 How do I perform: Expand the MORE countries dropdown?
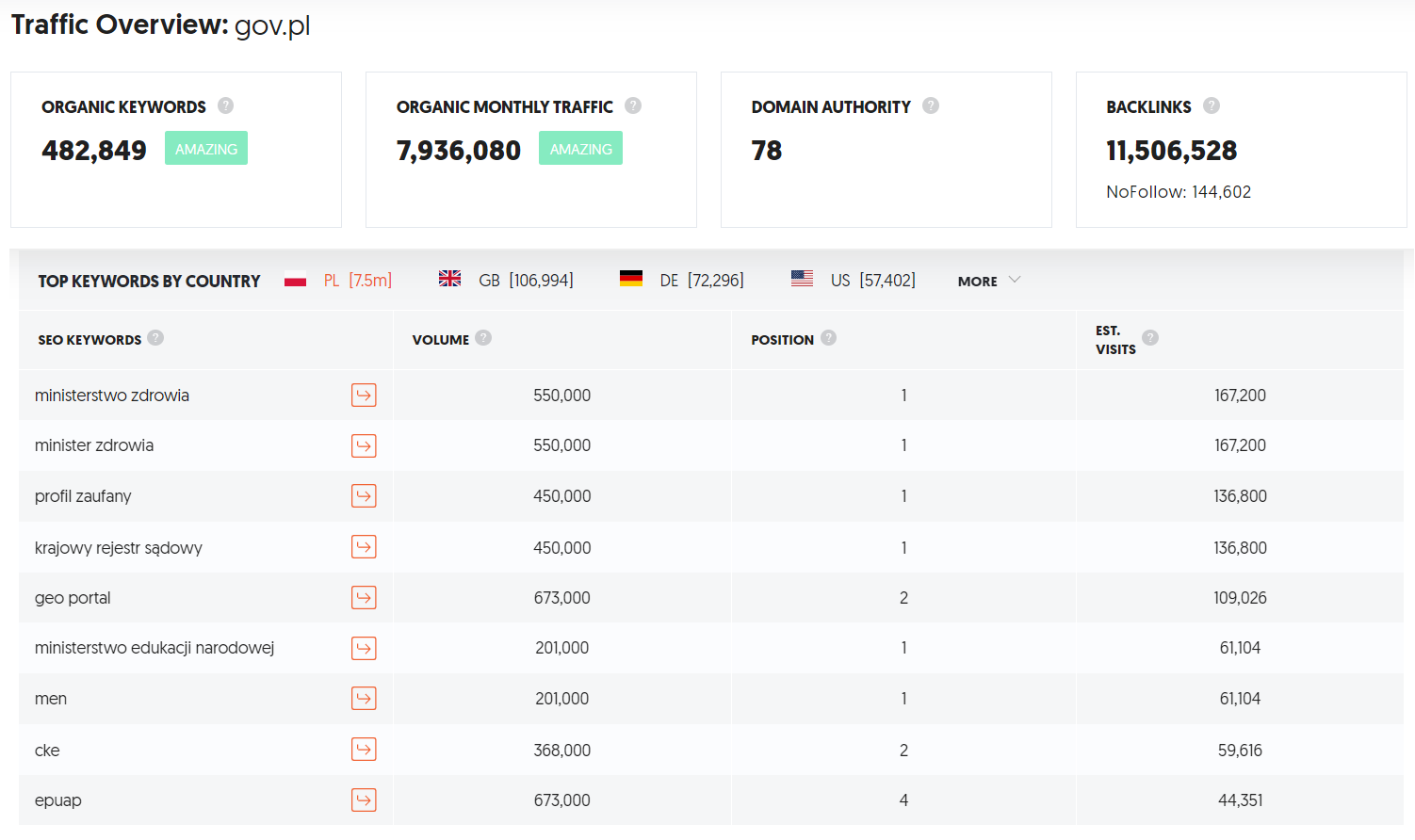989,281
